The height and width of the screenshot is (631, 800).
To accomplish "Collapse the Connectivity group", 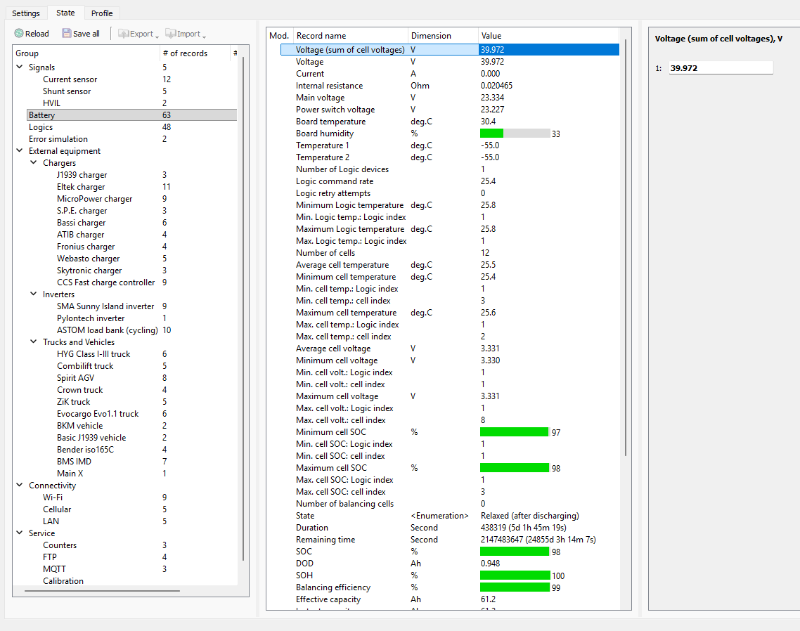I will coord(19,485).
